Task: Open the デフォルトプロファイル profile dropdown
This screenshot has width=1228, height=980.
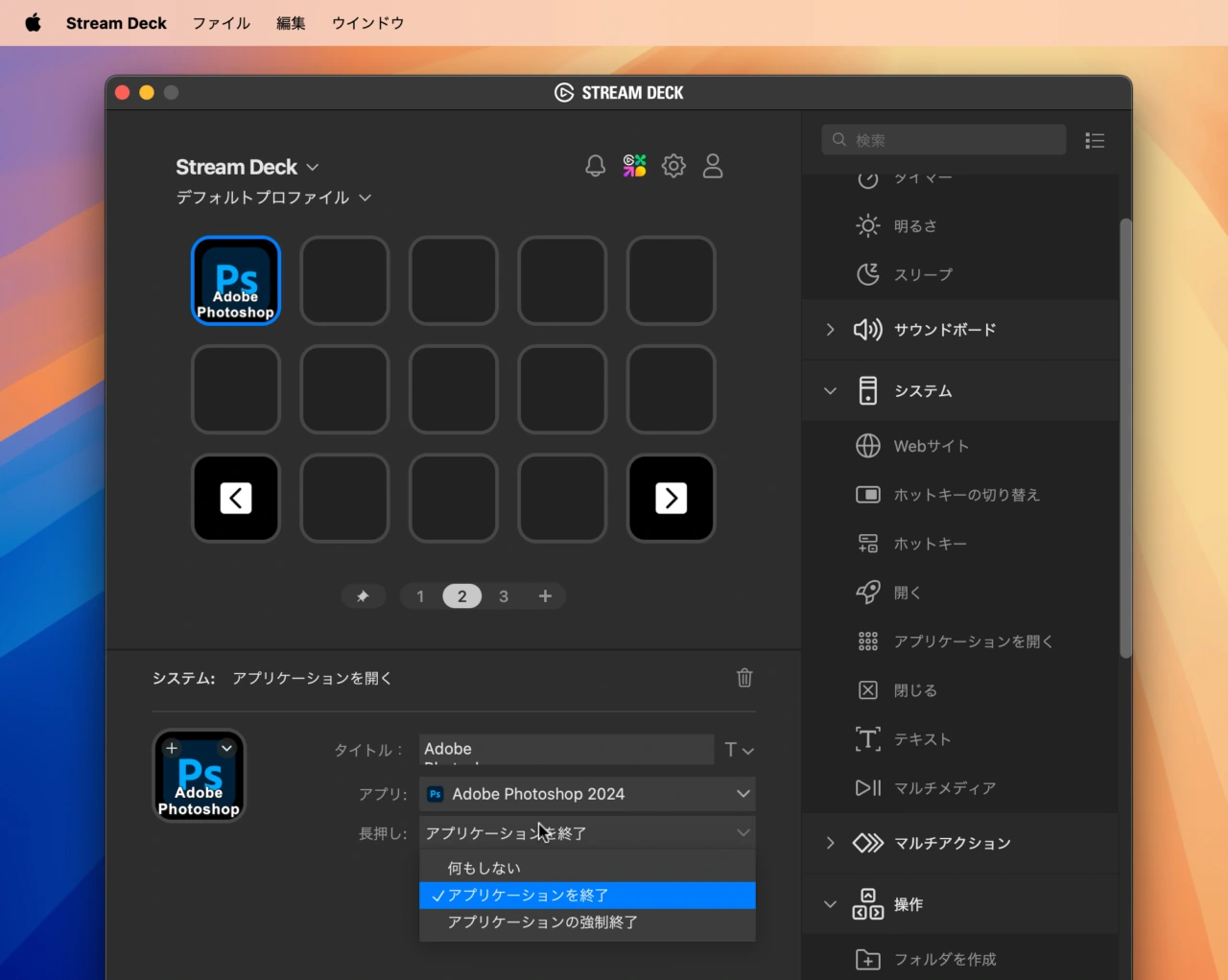Action: pyautogui.click(x=273, y=198)
